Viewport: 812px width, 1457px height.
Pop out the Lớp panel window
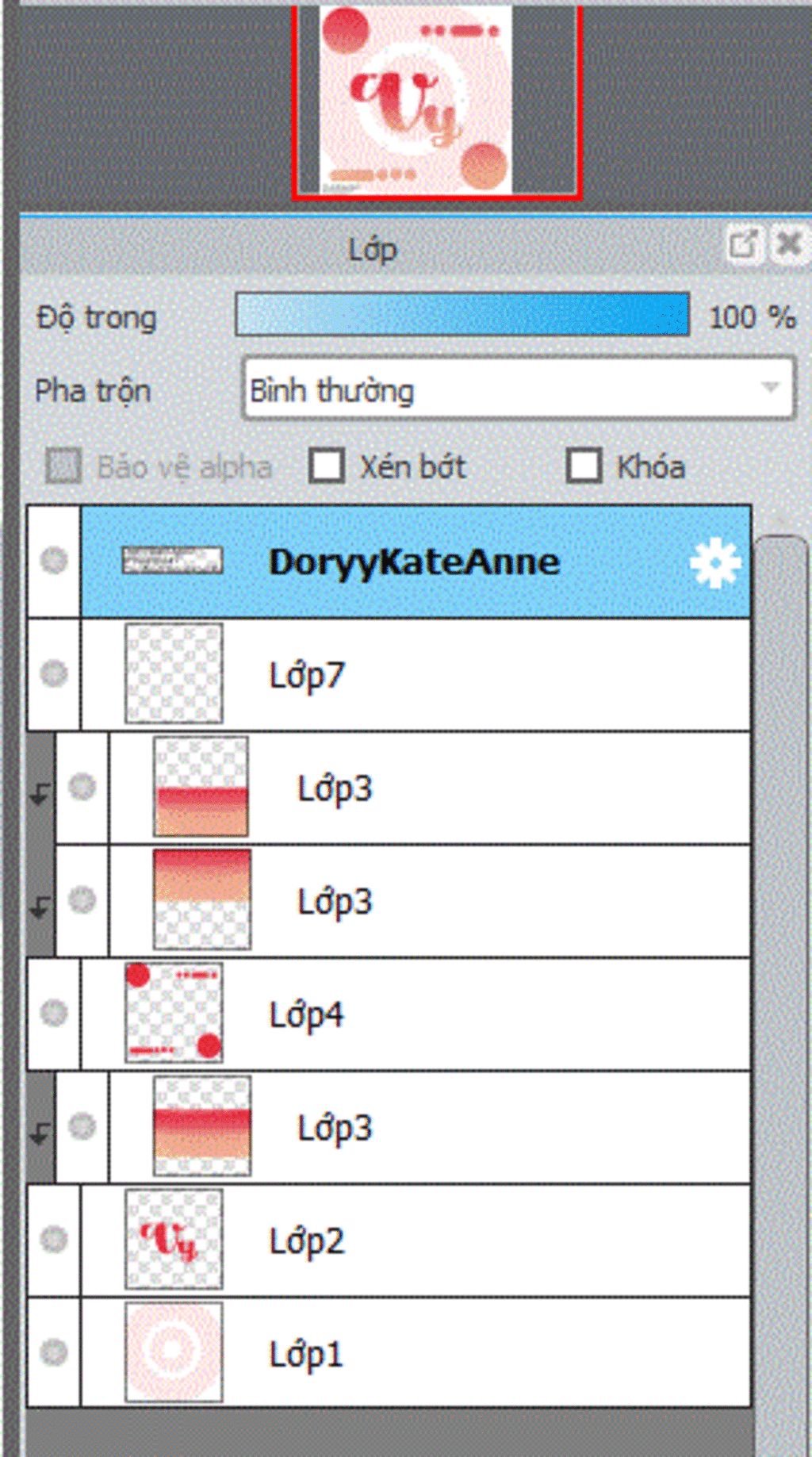click(743, 243)
